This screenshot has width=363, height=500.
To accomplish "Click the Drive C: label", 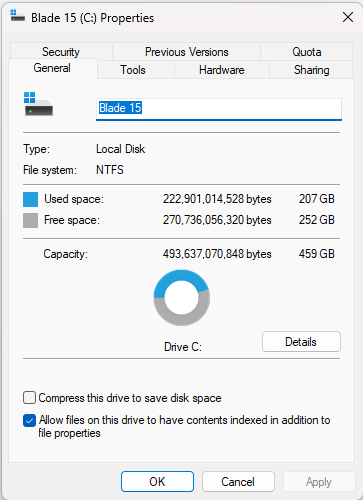I will coord(183,347).
